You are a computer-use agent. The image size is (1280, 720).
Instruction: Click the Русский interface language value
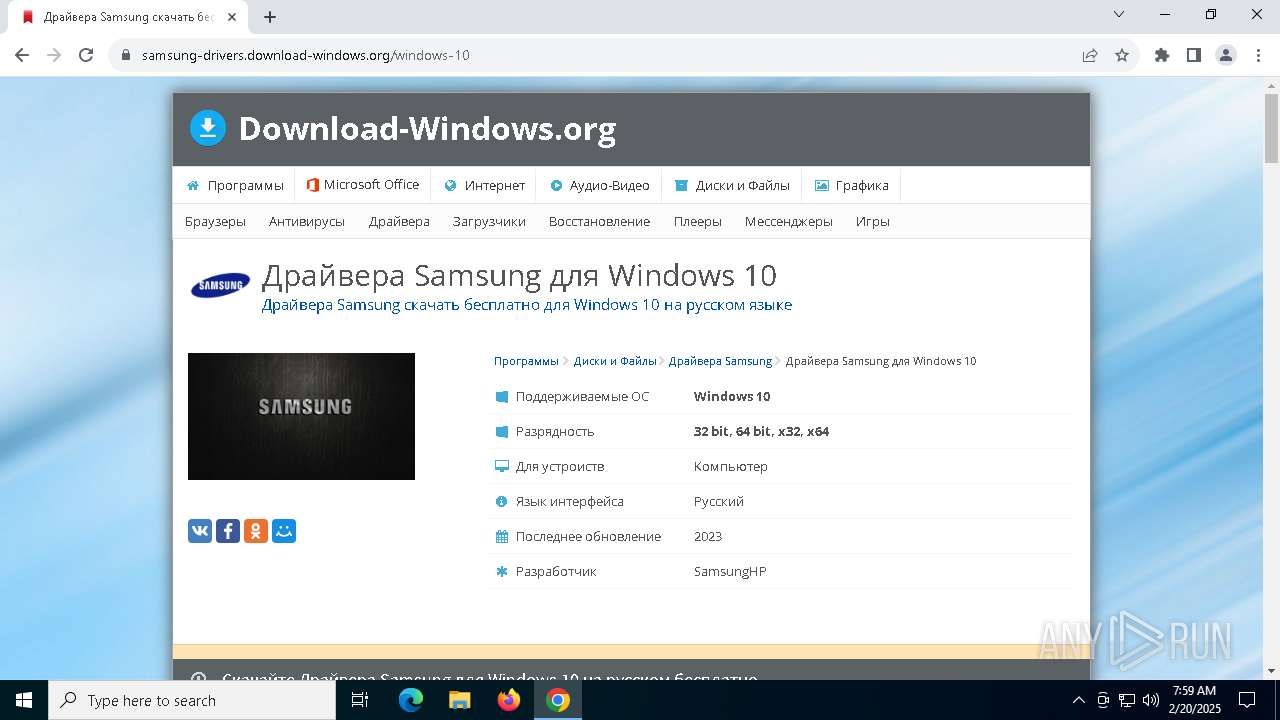[719, 501]
